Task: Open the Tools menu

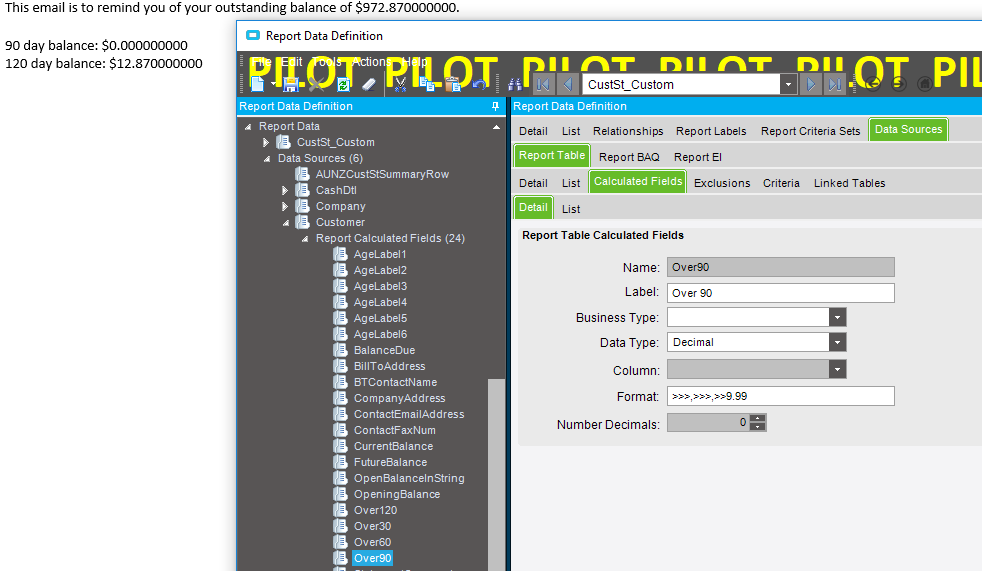Action: pyautogui.click(x=326, y=61)
